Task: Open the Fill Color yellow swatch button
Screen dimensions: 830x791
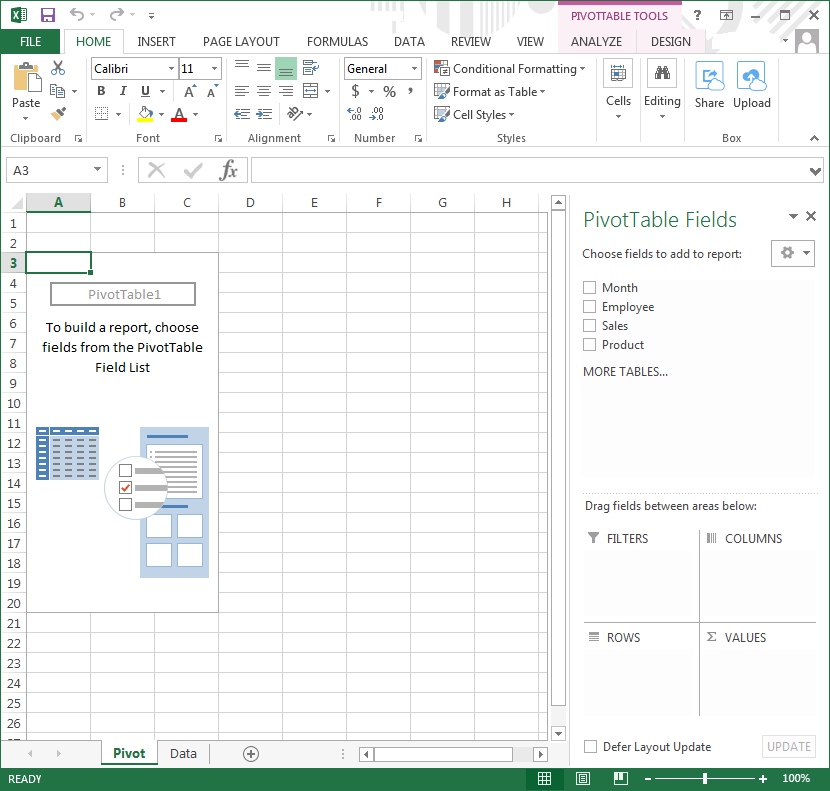Action: click(x=146, y=114)
